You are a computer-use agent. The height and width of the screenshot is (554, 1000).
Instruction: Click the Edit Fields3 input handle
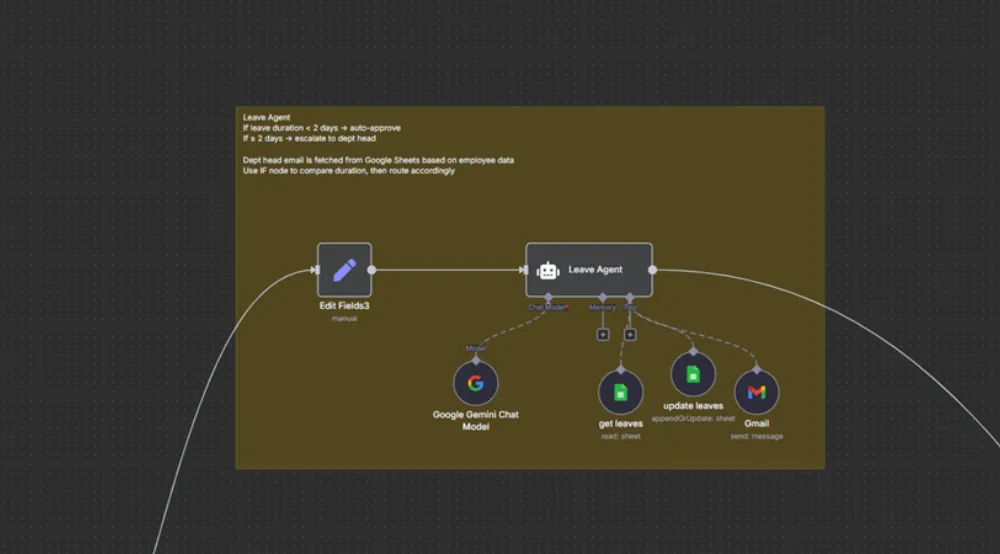pos(315,269)
